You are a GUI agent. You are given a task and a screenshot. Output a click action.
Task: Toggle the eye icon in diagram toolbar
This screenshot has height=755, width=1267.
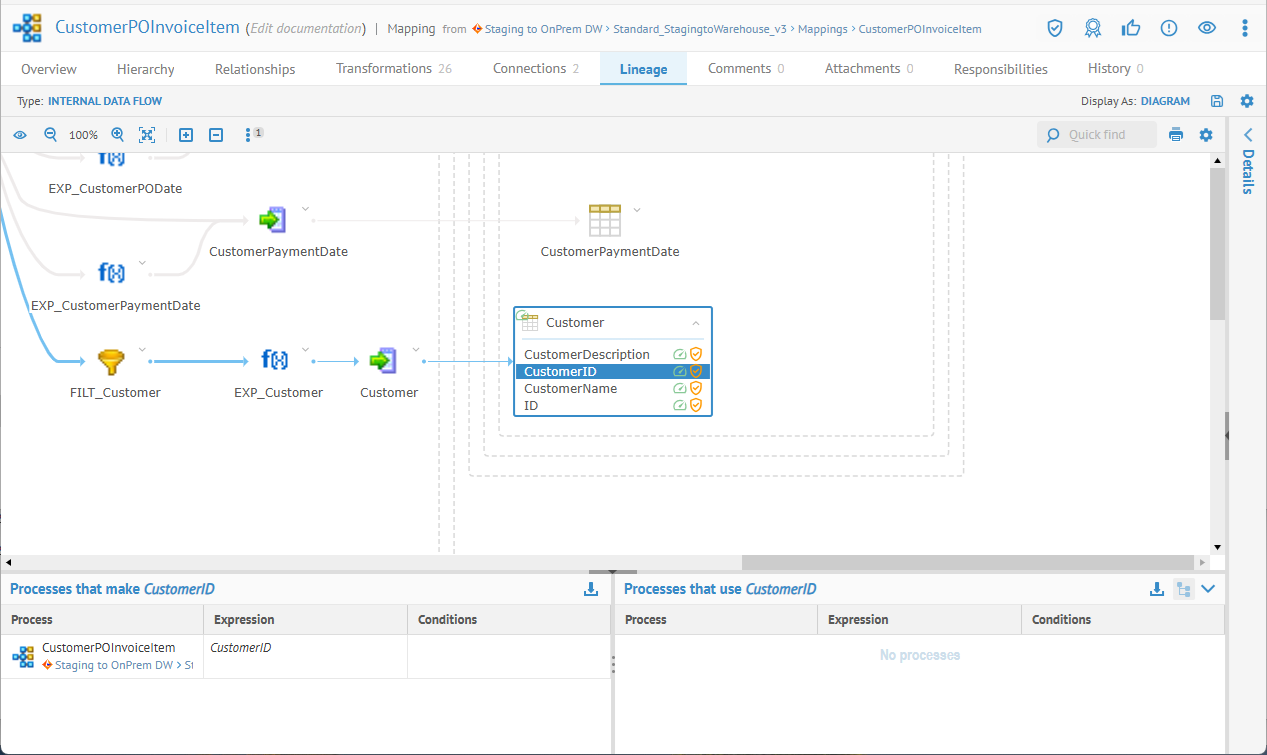(x=20, y=135)
